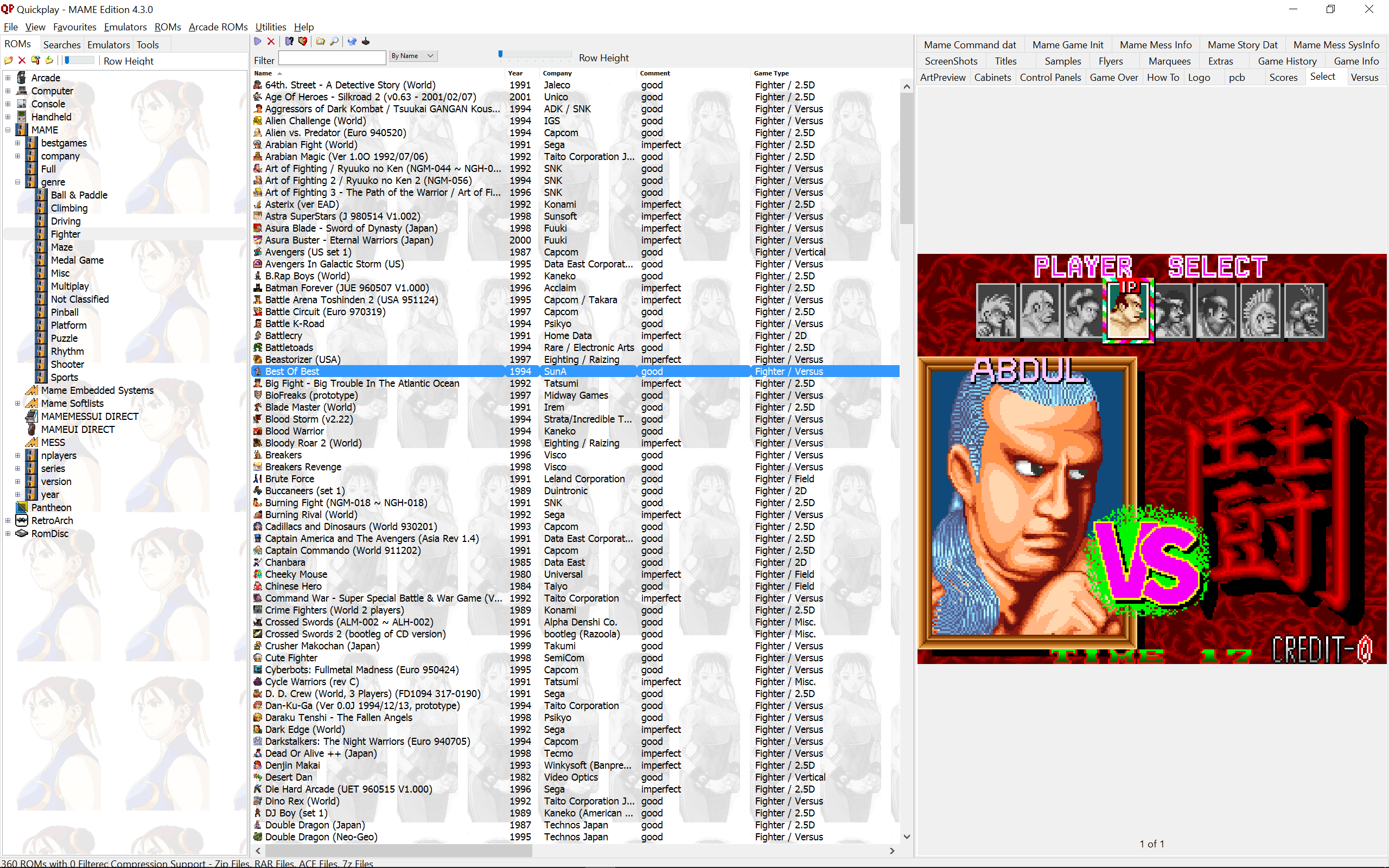Open the Arcade ROMs menu
Screen dimensions: 1389x868
coord(218,27)
